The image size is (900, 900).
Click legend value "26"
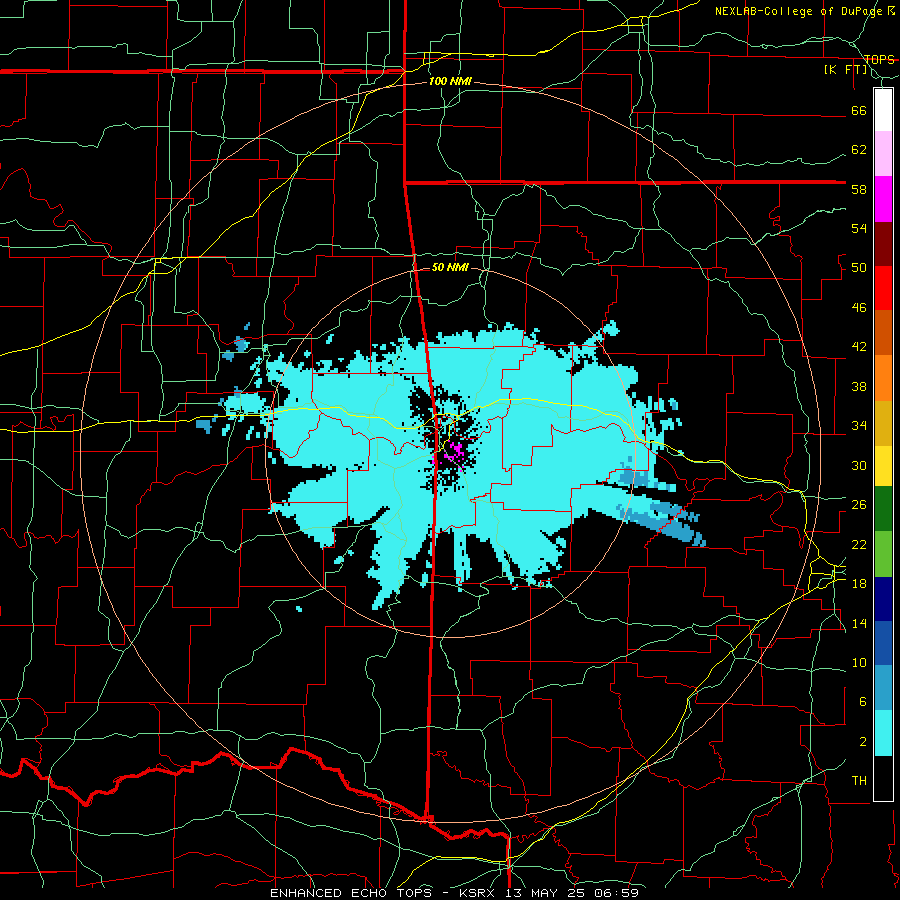[859, 505]
